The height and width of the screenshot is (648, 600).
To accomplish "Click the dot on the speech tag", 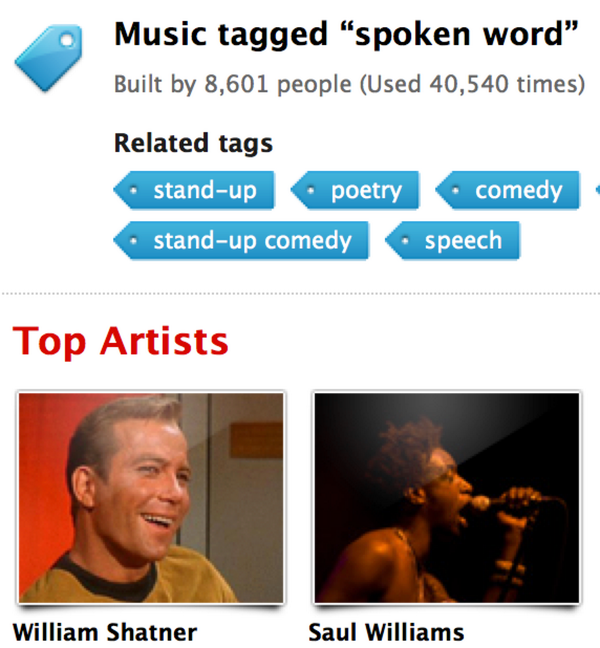I will (x=405, y=241).
